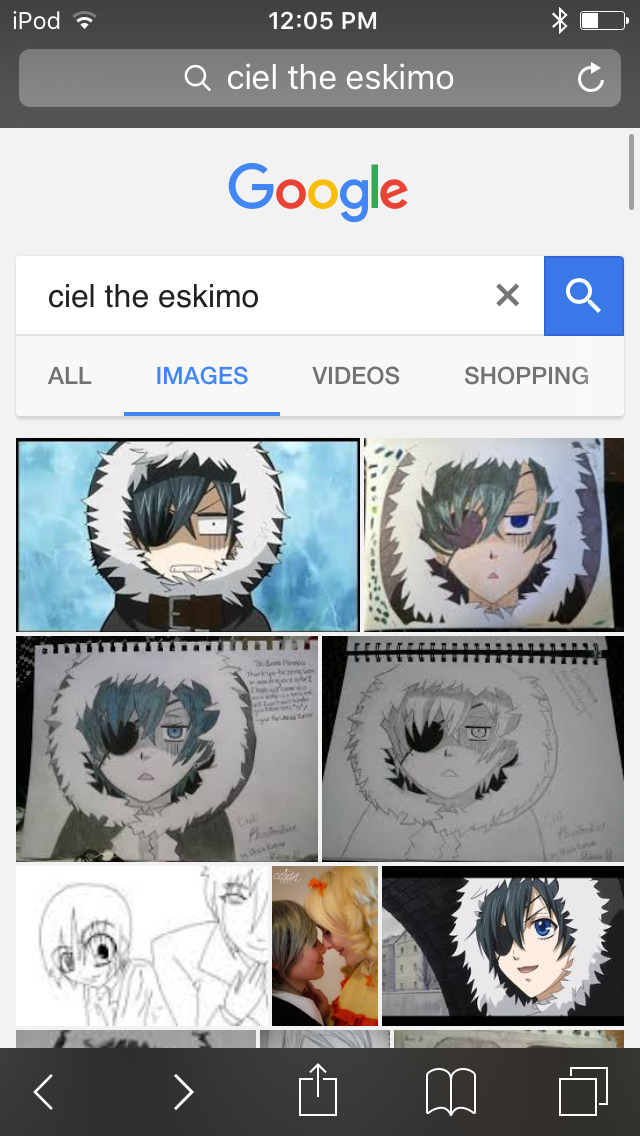Viewport: 640px width, 1136px height.
Task: Open the sketchbook pencil drawing with spiral binding
Action: click(x=473, y=748)
